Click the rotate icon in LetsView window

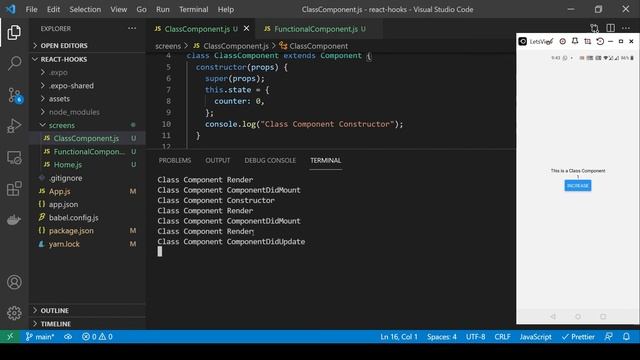[x=600, y=41]
